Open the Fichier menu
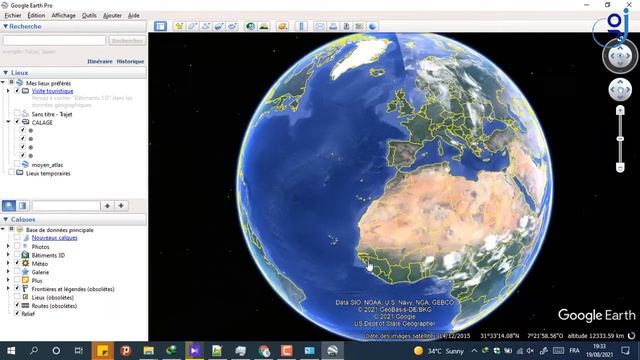Screen dimensions: 640x360 13,16
